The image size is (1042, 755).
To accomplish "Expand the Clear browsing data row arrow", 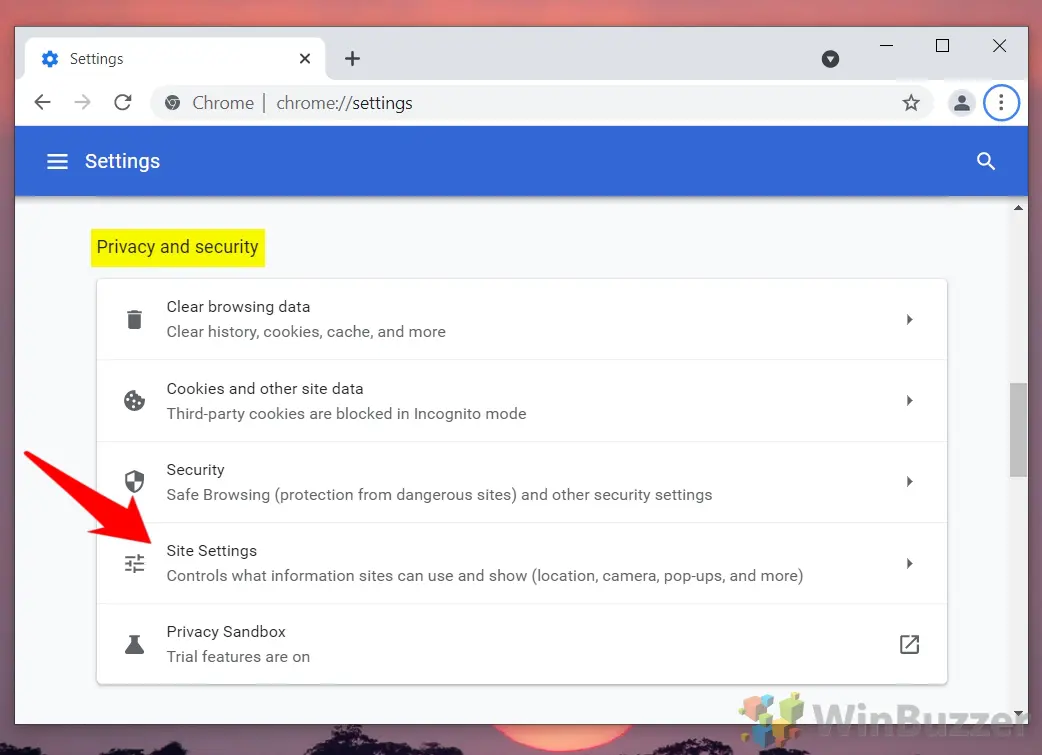I will [x=909, y=318].
